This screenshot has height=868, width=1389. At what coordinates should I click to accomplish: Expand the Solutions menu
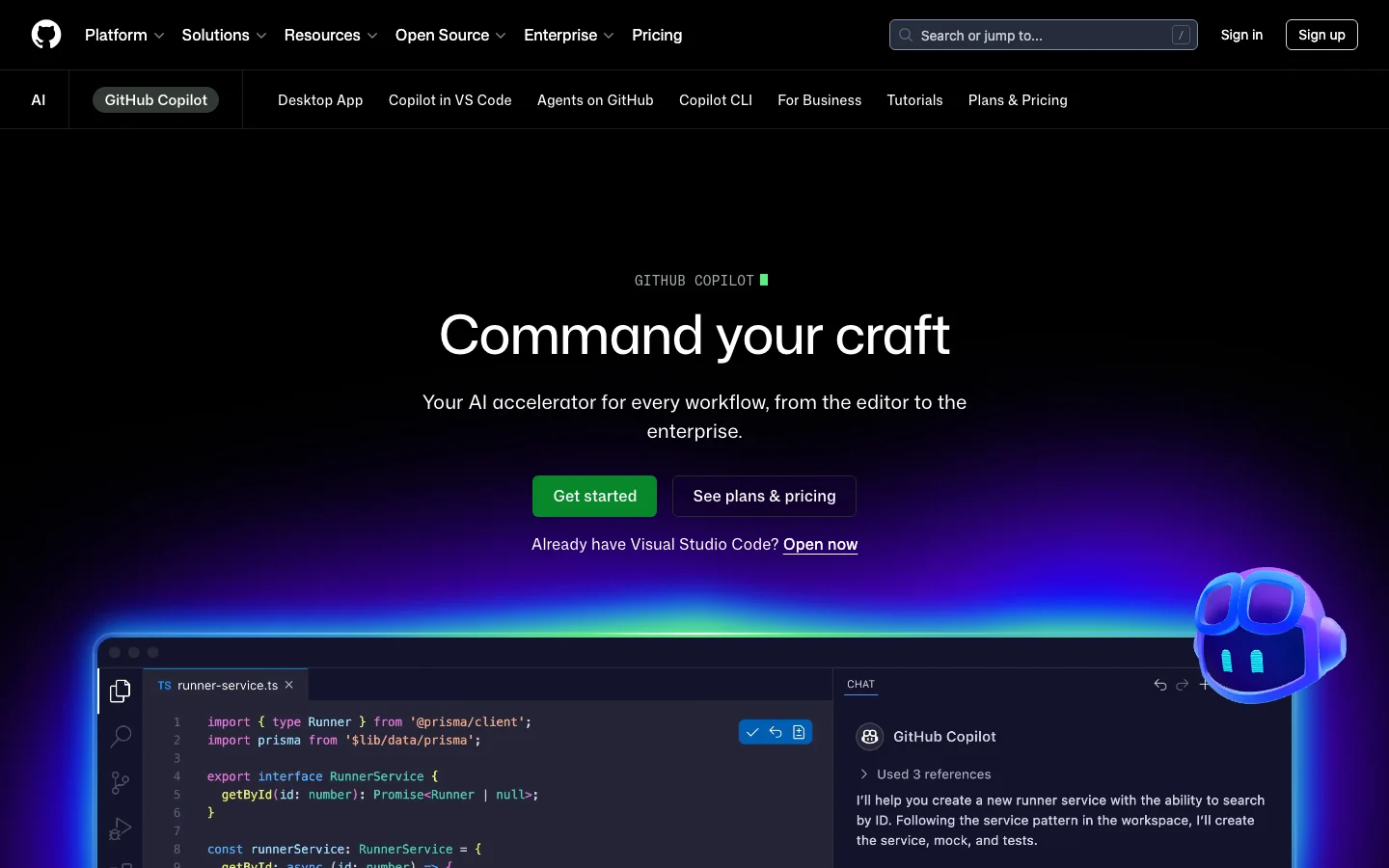tap(224, 35)
